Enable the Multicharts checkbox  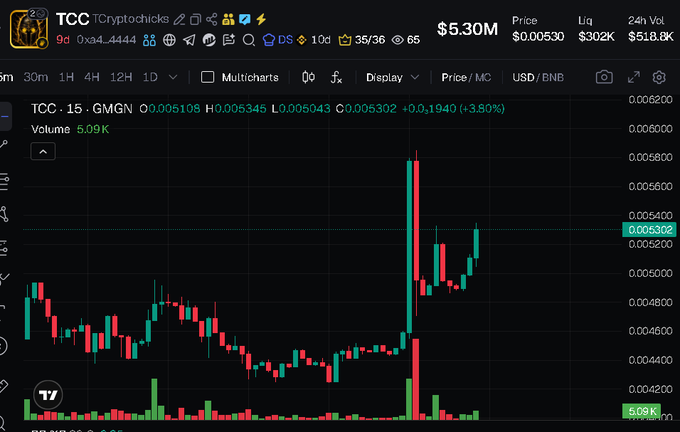click(x=207, y=77)
